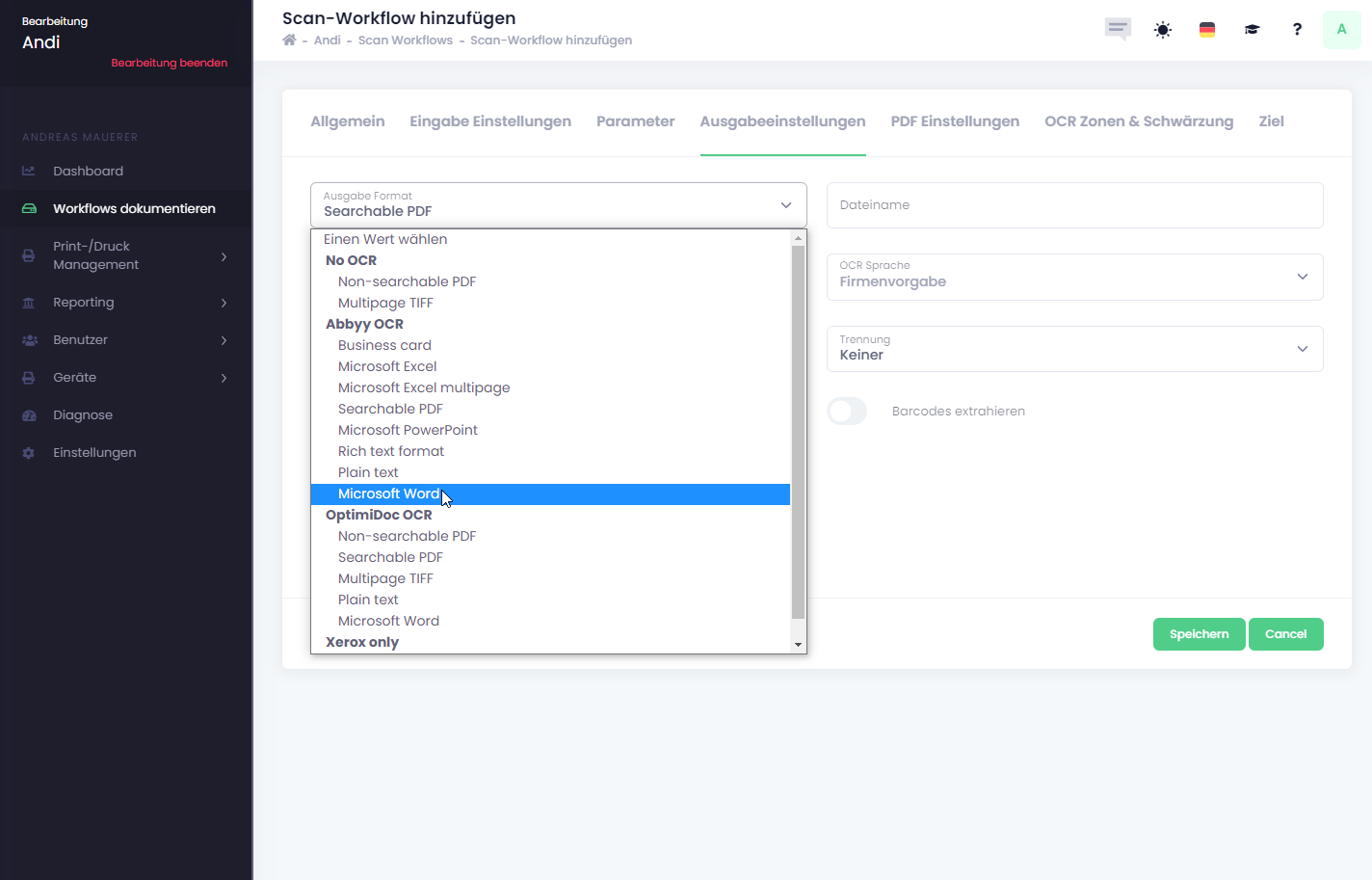Select 'Einen Wert wählen' option
Screen dimensions: 1372x880
coord(550,239)
